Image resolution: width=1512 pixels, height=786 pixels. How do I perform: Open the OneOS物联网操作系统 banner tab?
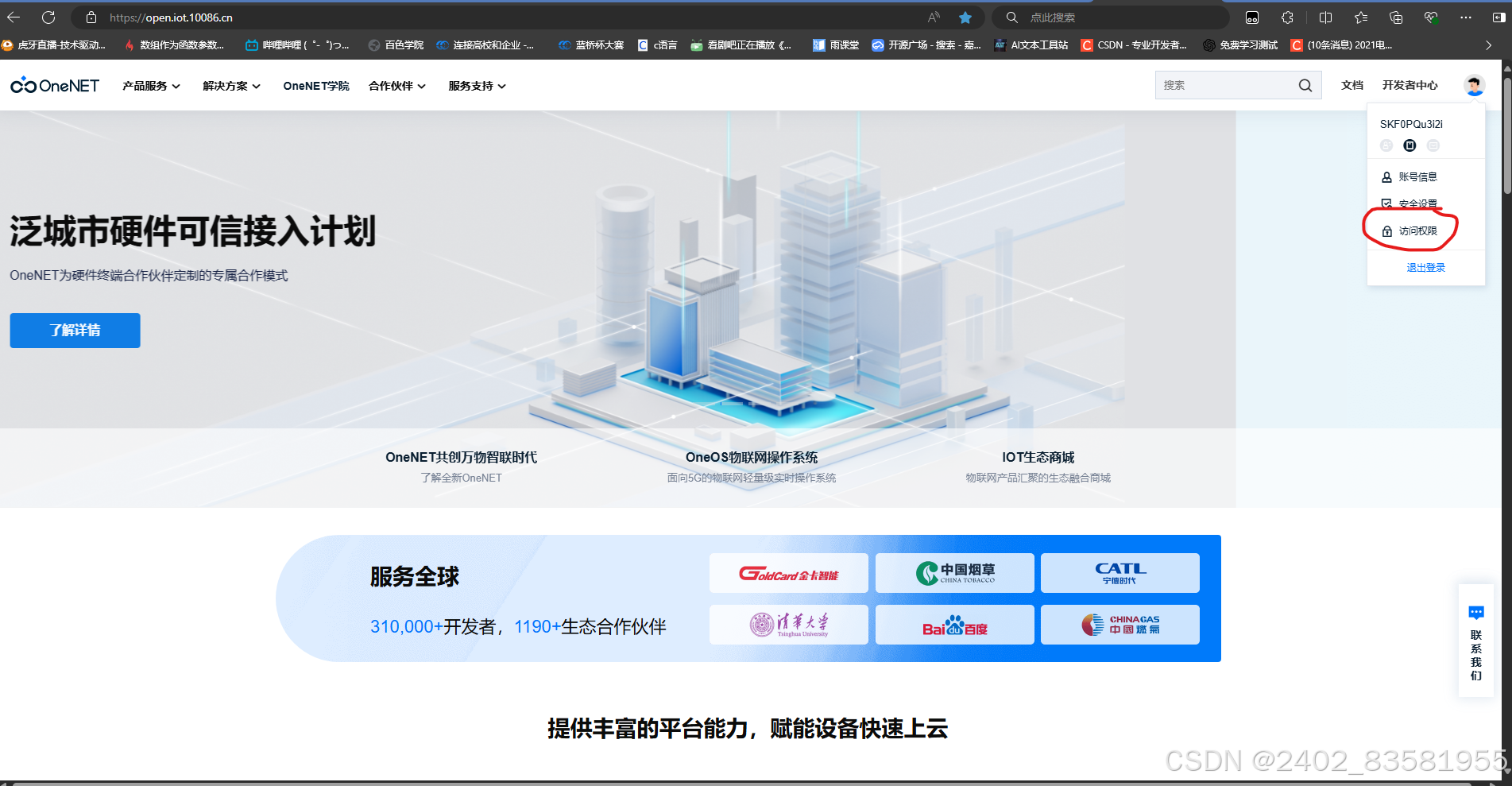coord(752,467)
